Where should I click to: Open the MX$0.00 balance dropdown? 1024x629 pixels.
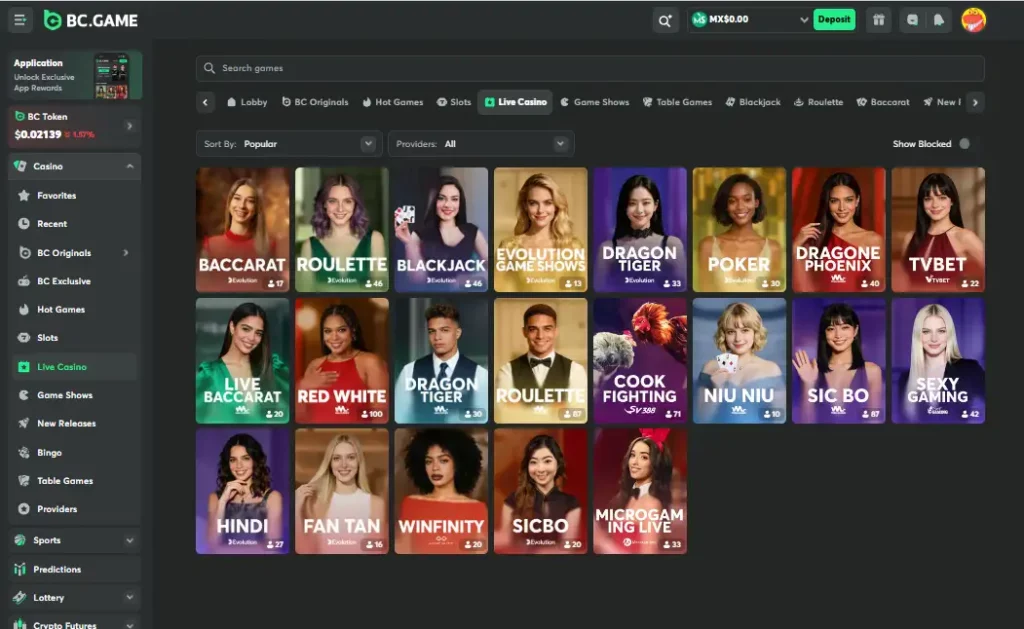pyautogui.click(x=750, y=20)
